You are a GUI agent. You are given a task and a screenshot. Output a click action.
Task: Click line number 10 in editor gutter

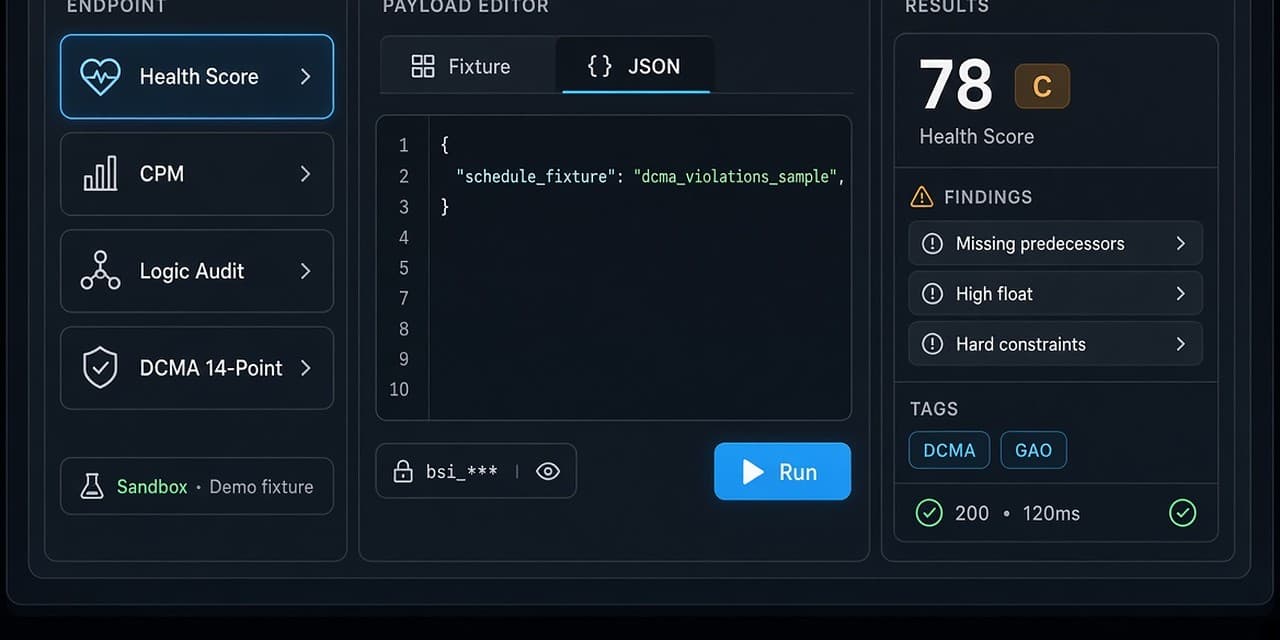(x=400, y=390)
